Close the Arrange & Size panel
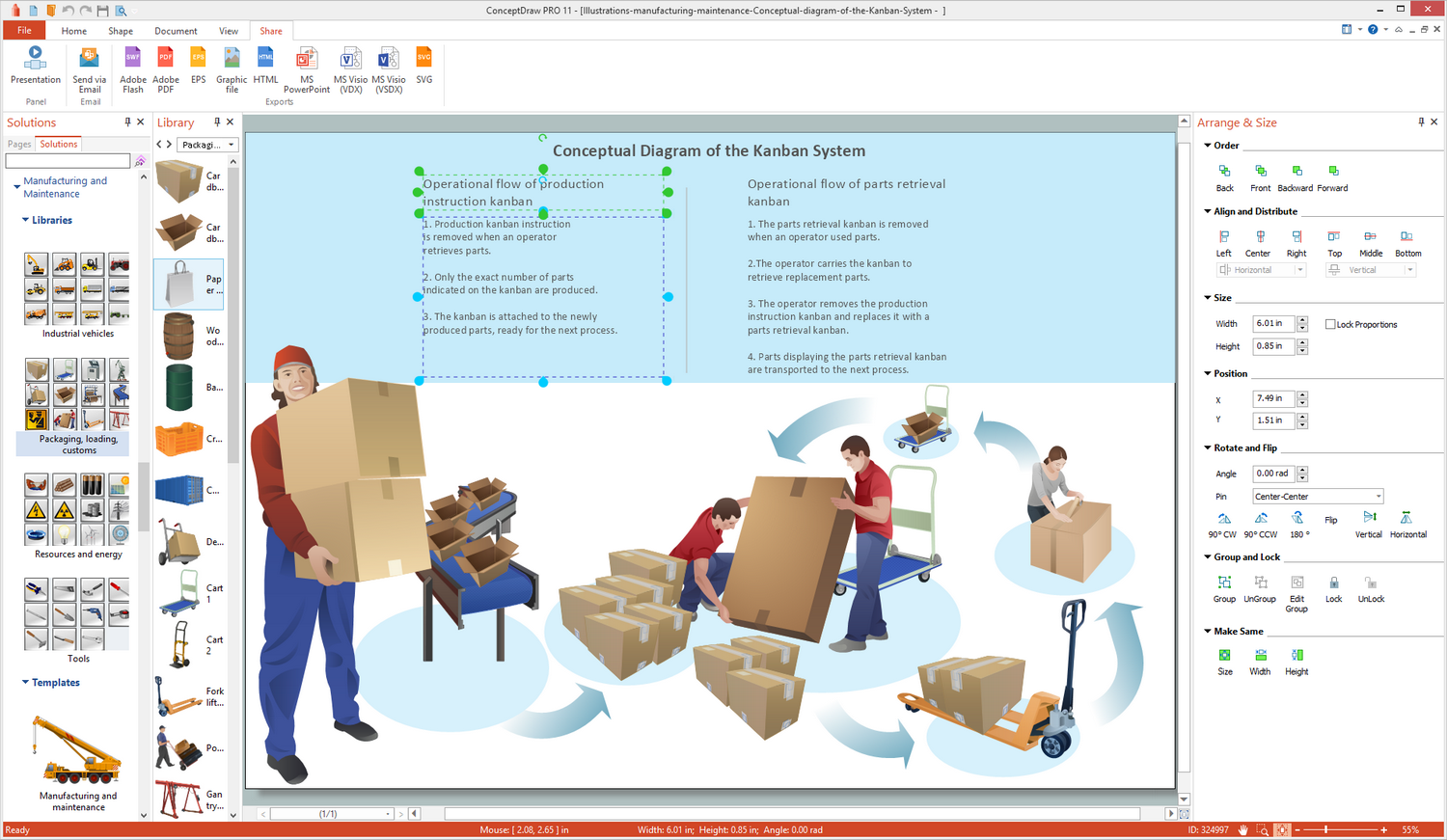1447x840 pixels. (x=1433, y=122)
